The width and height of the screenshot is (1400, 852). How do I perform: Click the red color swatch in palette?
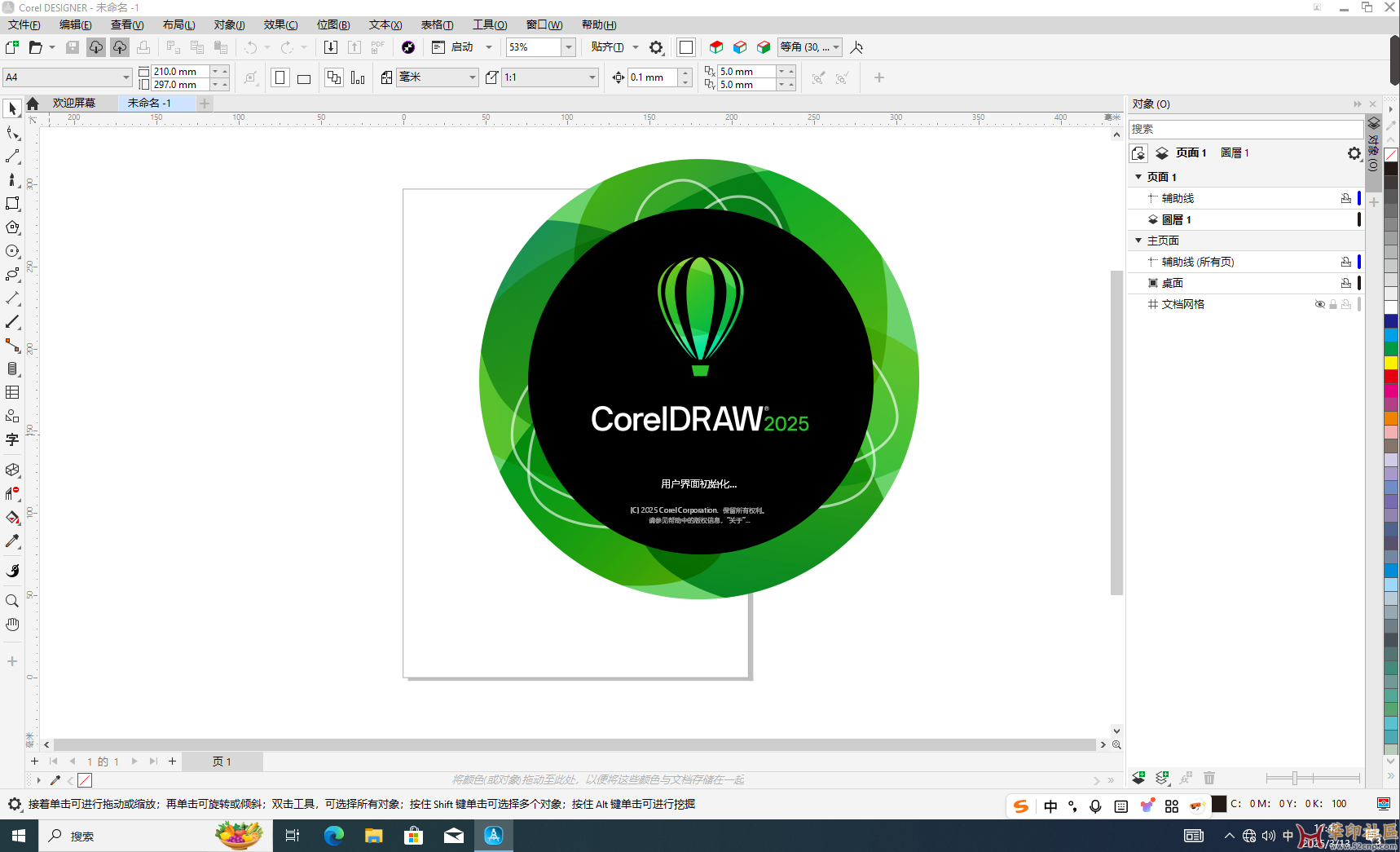coord(1391,376)
